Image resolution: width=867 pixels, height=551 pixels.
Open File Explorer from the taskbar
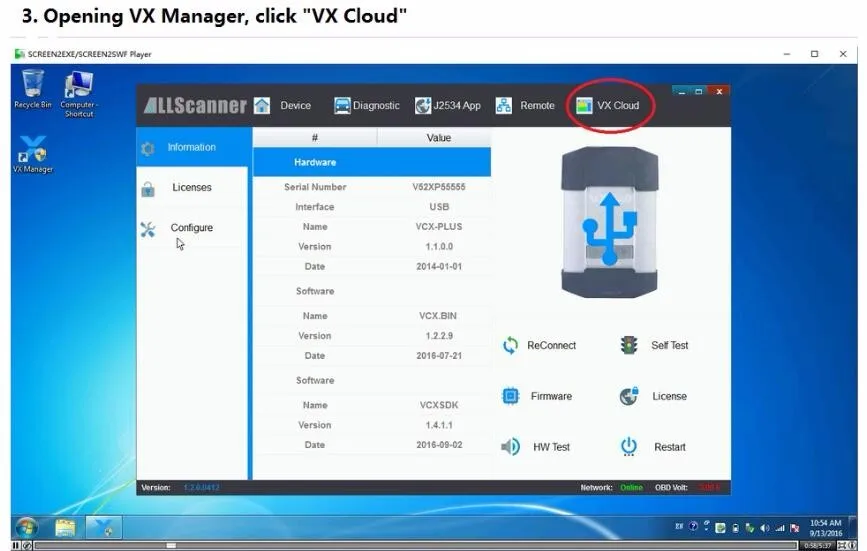65,528
